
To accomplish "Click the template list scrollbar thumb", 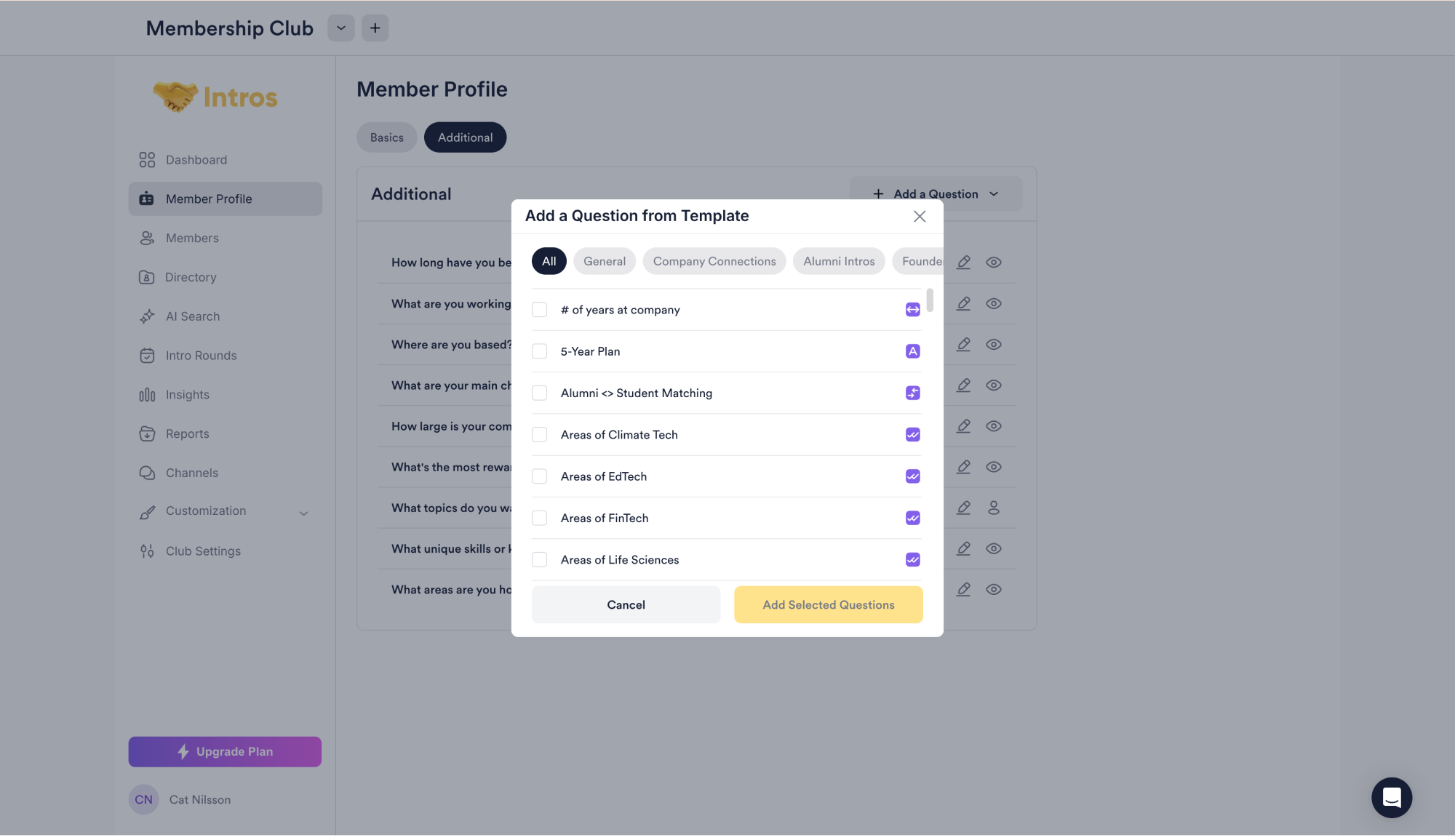I will tap(930, 300).
